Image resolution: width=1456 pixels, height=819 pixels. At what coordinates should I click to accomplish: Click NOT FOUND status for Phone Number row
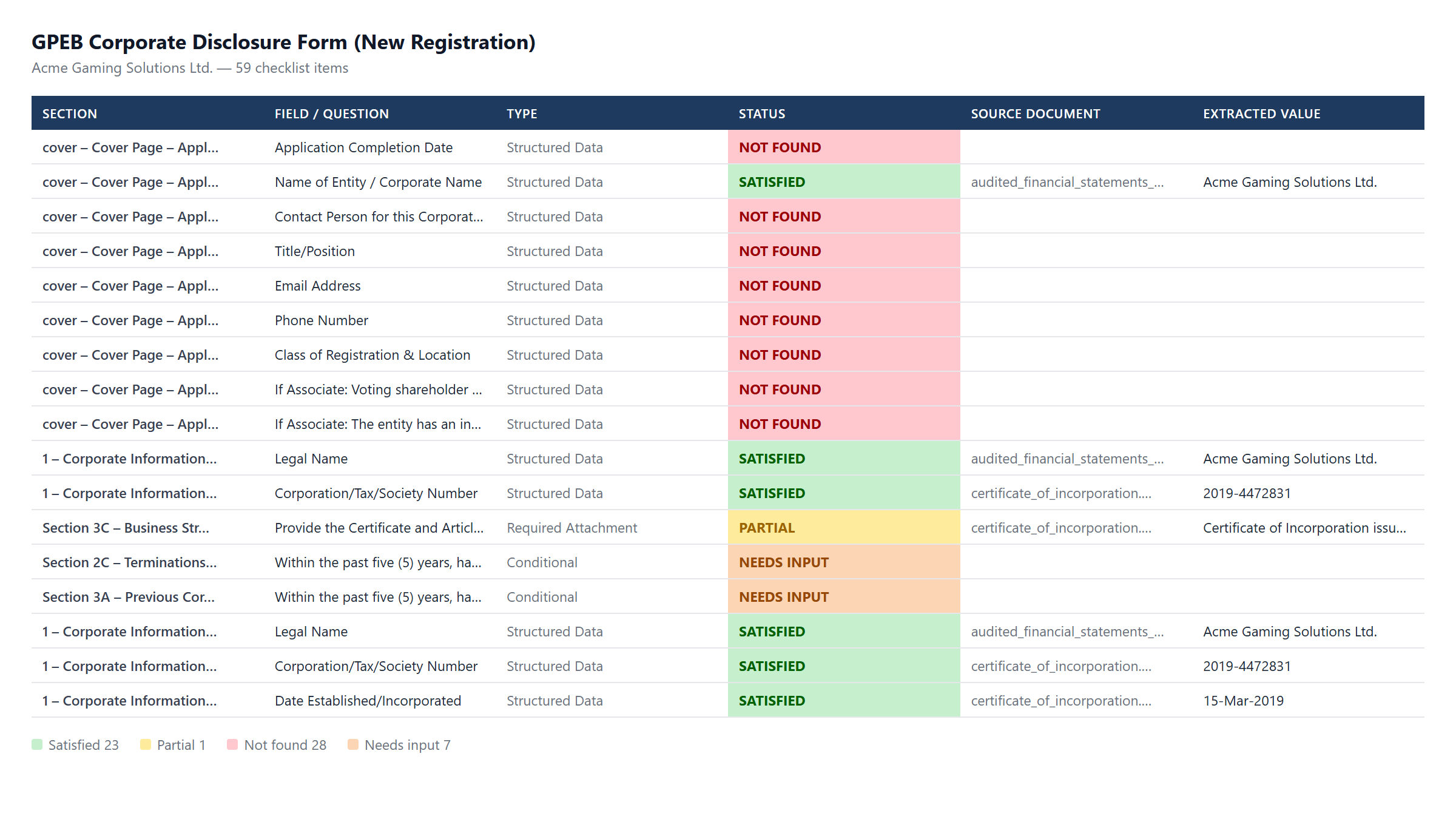pyautogui.click(x=844, y=320)
